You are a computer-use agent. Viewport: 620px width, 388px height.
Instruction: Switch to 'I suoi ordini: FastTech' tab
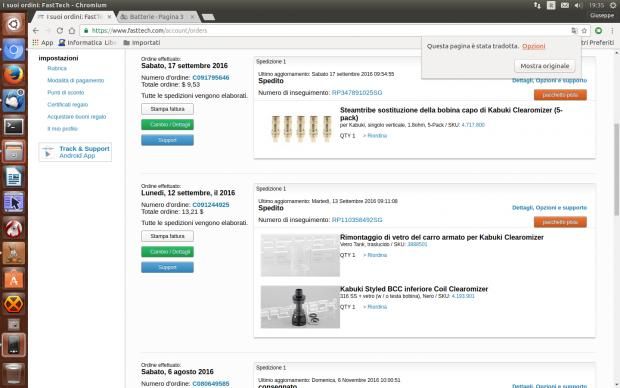pos(74,17)
